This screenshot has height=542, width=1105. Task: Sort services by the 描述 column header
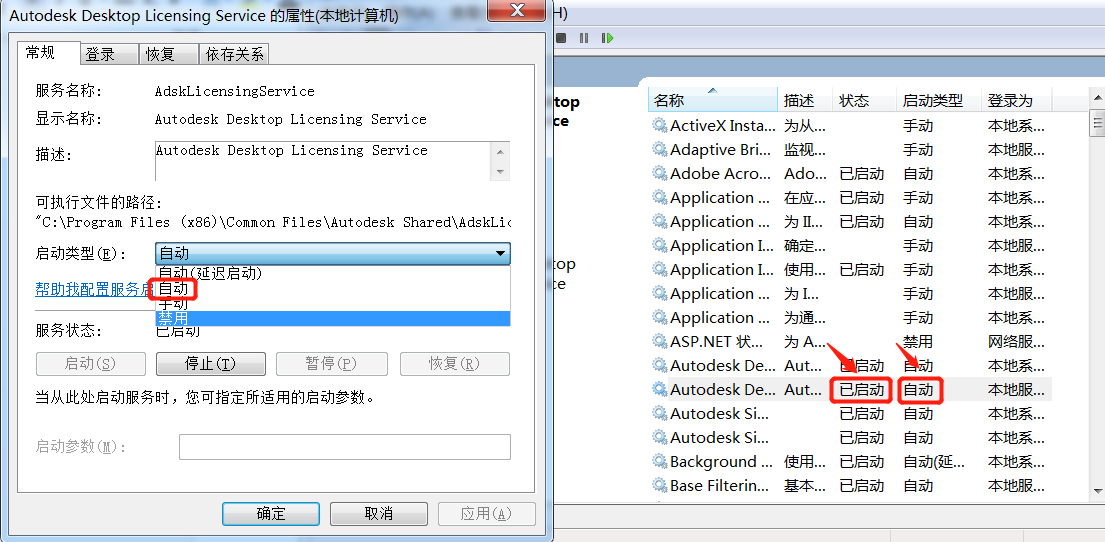point(805,101)
